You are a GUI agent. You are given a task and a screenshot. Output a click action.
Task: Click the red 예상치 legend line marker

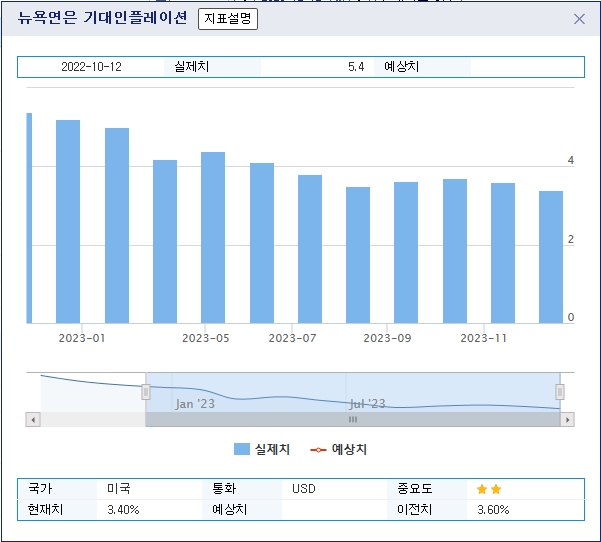tap(318, 450)
